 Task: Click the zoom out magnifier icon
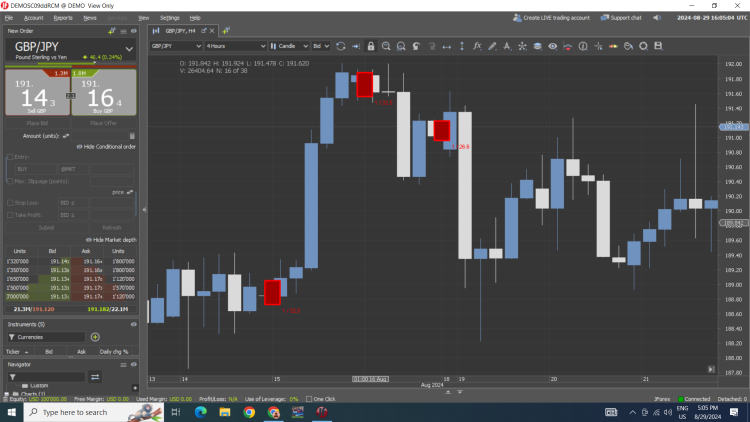pyautogui.click(x=401, y=46)
